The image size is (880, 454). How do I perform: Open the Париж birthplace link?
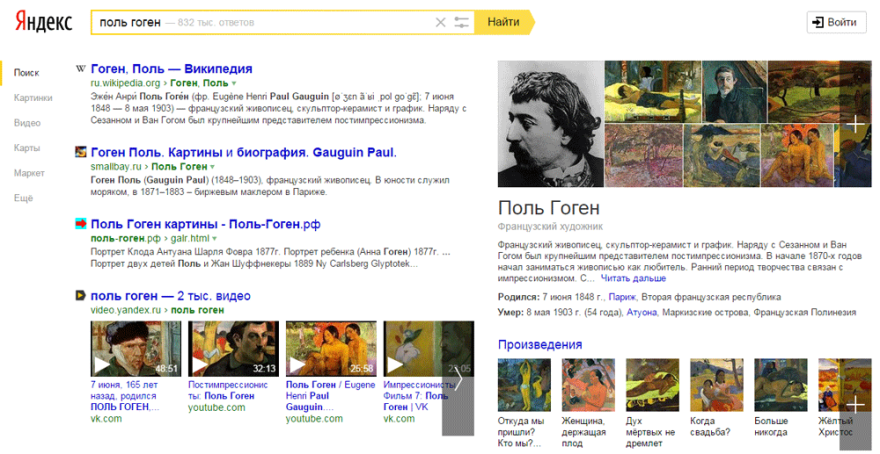tap(621, 297)
